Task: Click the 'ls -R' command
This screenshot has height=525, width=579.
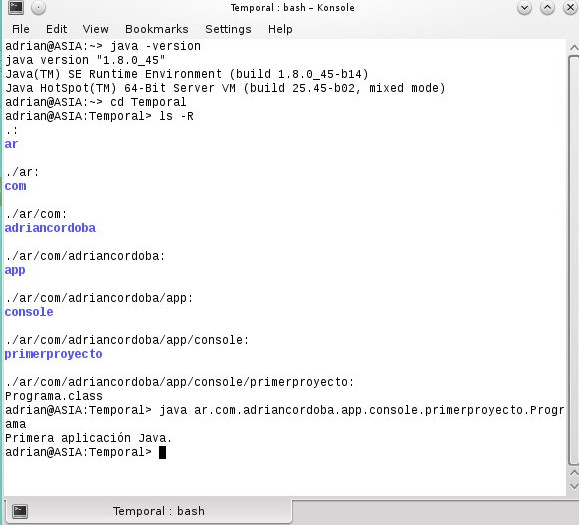Action: [x=176, y=116]
